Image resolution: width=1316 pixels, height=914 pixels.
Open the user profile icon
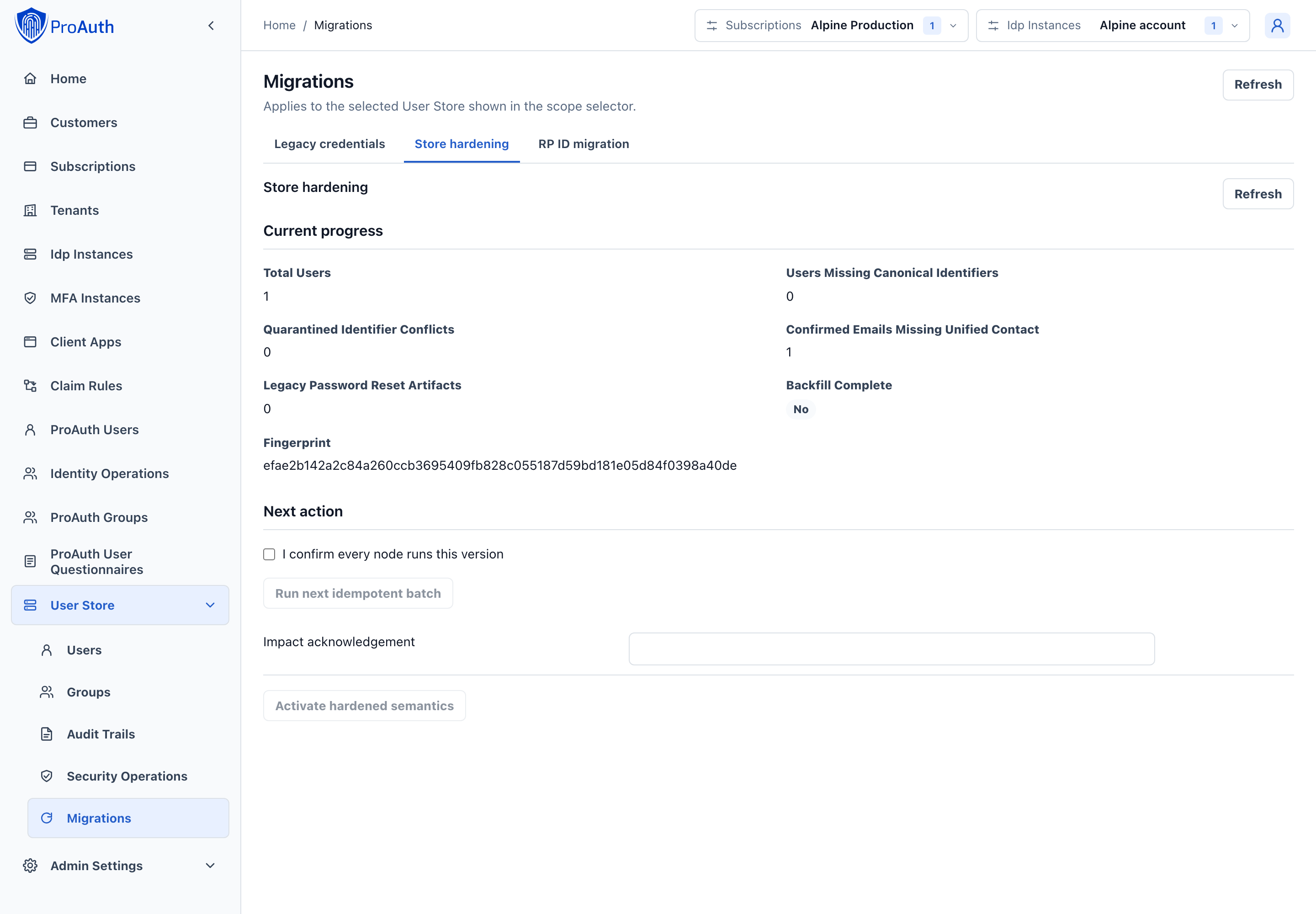pos(1277,26)
